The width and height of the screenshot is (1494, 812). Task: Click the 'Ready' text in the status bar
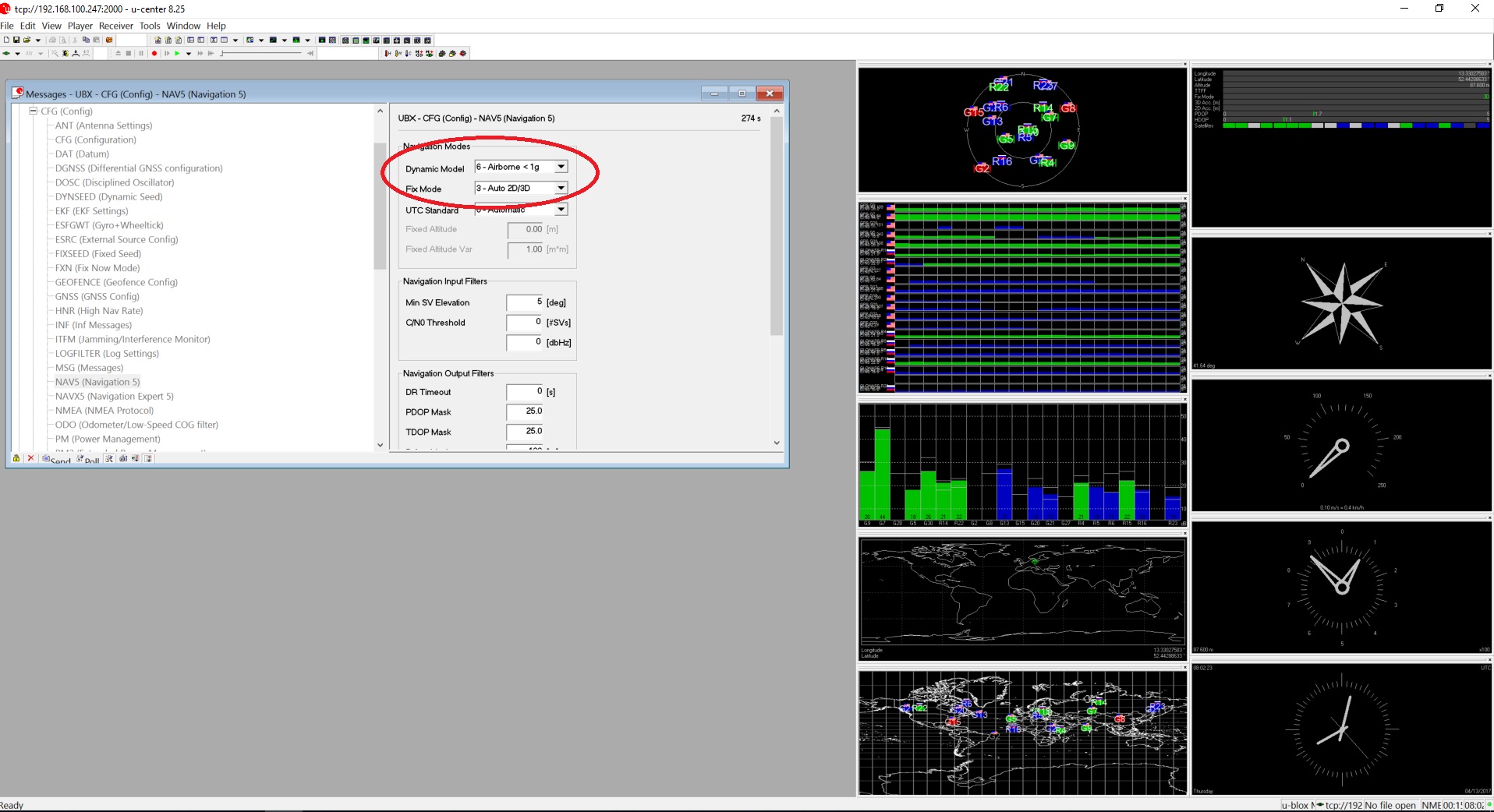click(x=12, y=805)
